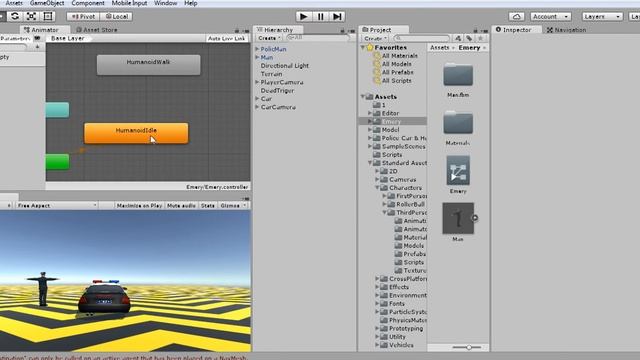Select the Rect transform tool

tap(48, 16)
